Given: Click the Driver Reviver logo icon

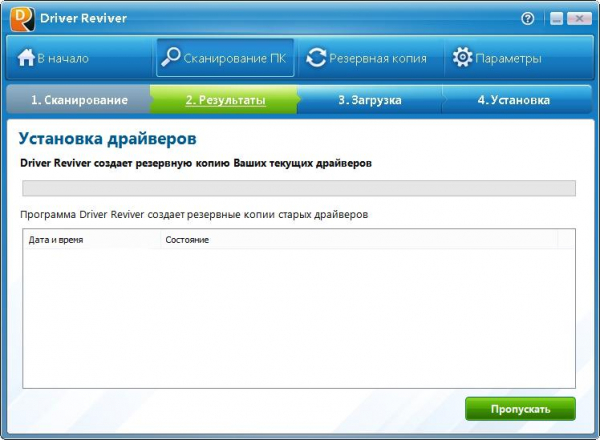Looking at the screenshot, I should tap(22, 19).
